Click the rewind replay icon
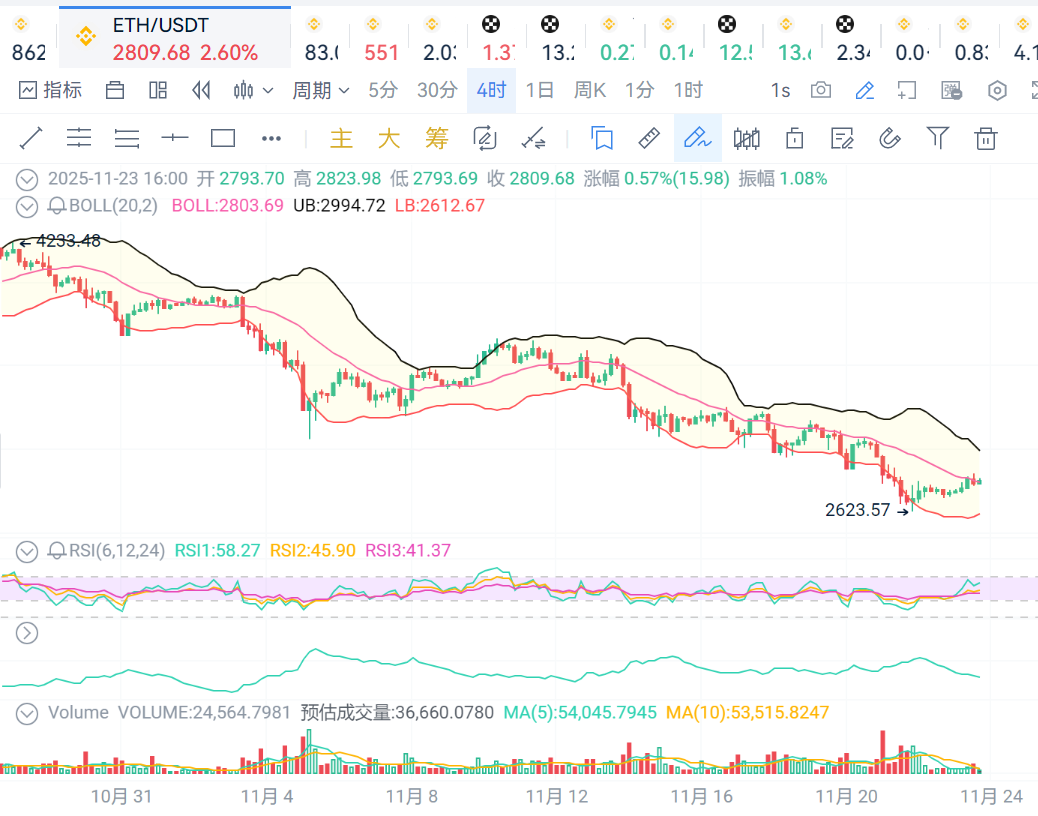 coord(201,91)
